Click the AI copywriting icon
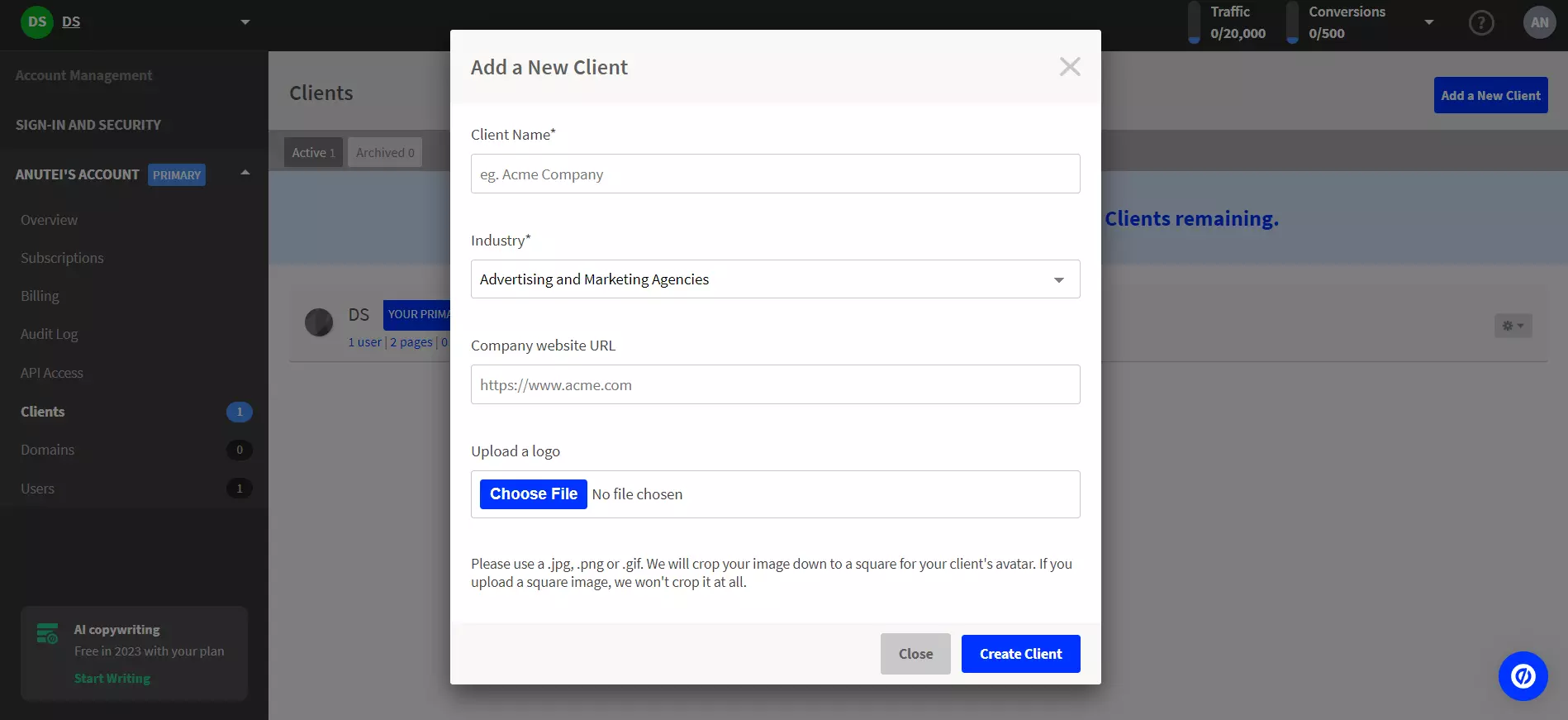Screen dimensions: 1568x720 [x=47, y=634]
